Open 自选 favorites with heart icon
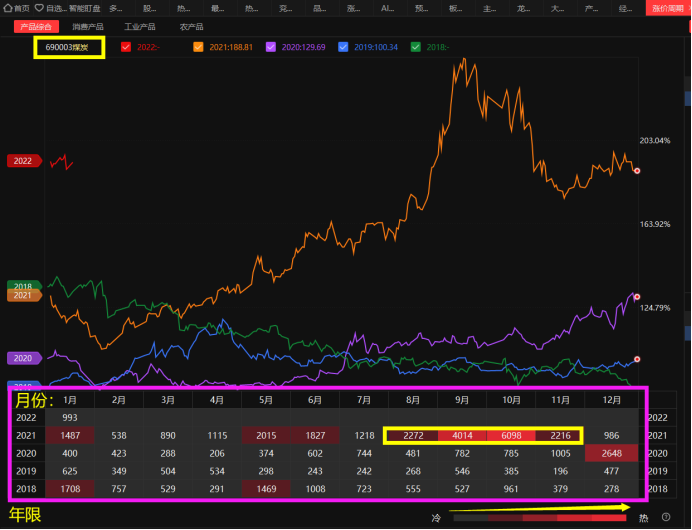 [50, 8]
